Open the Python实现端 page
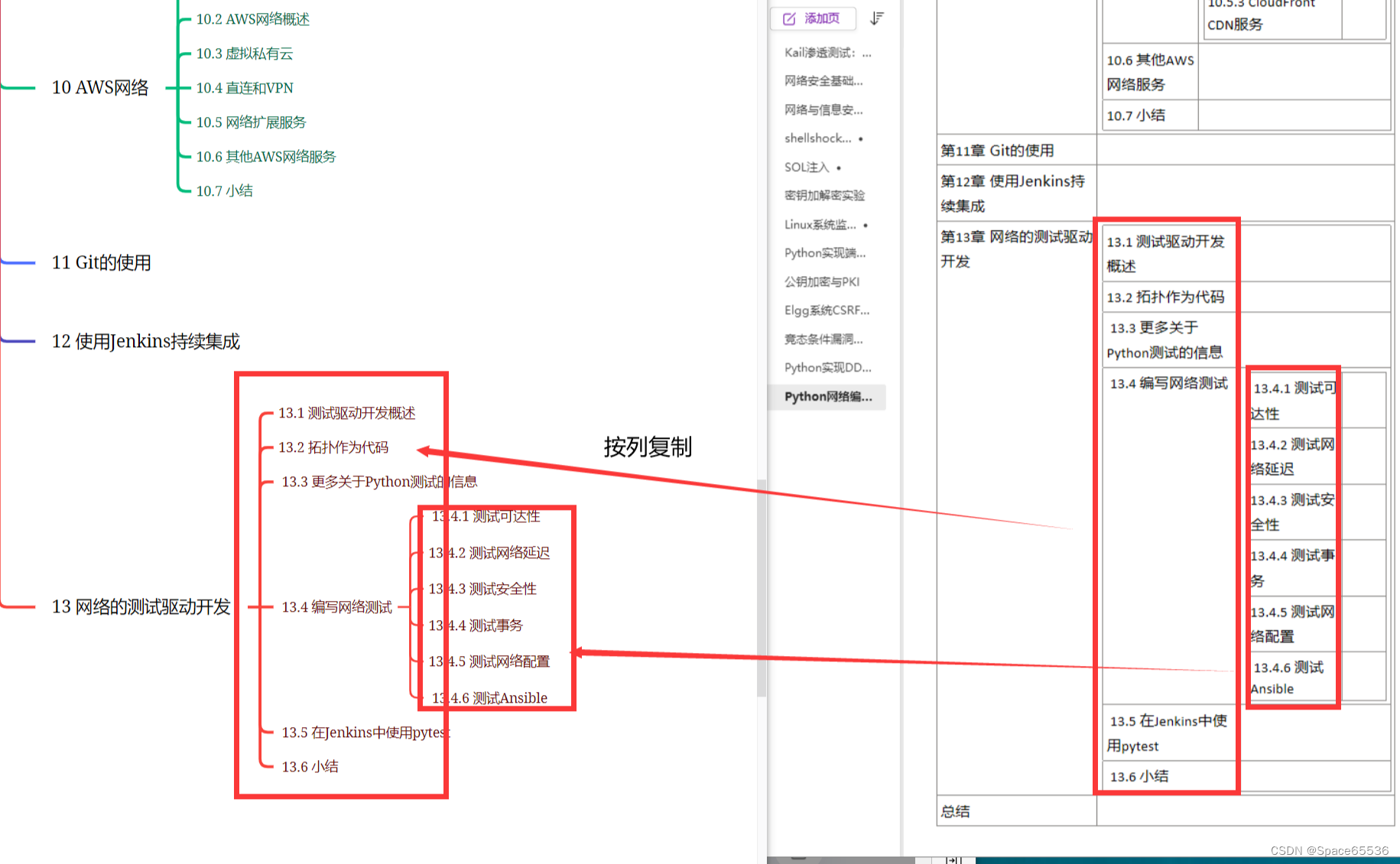The image size is (1400, 864). 825,253
